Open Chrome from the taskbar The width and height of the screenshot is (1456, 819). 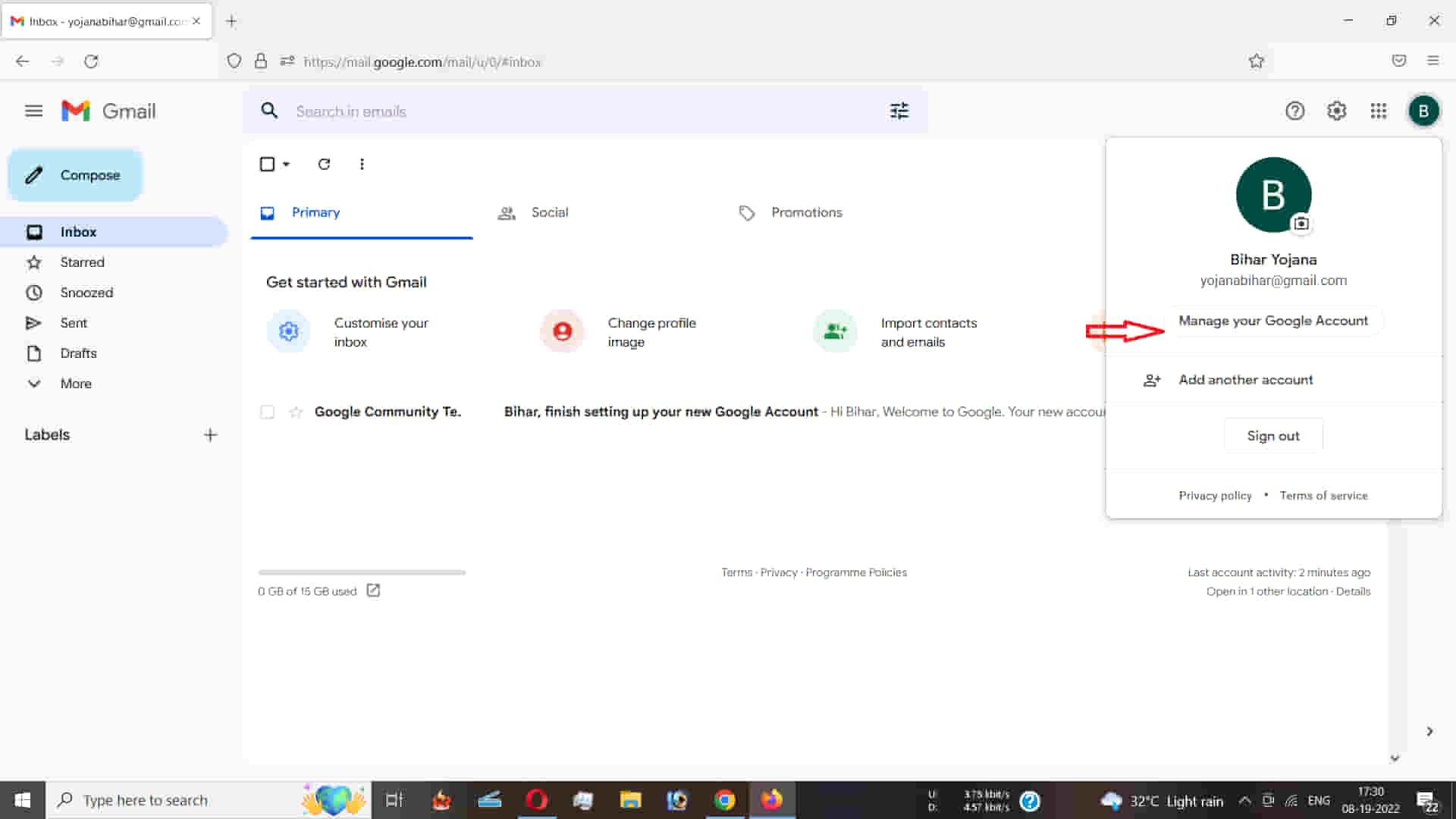[724, 800]
